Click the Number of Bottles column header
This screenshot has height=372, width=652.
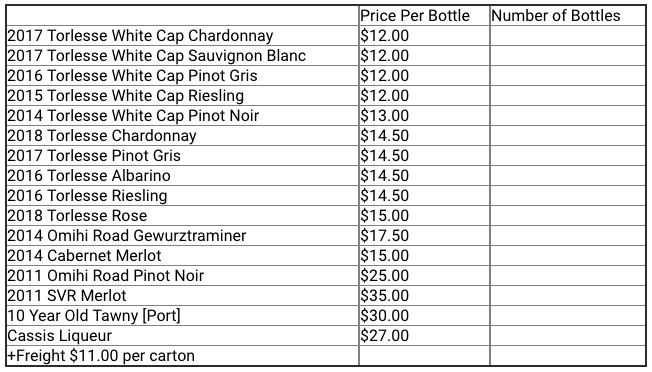coord(568,16)
